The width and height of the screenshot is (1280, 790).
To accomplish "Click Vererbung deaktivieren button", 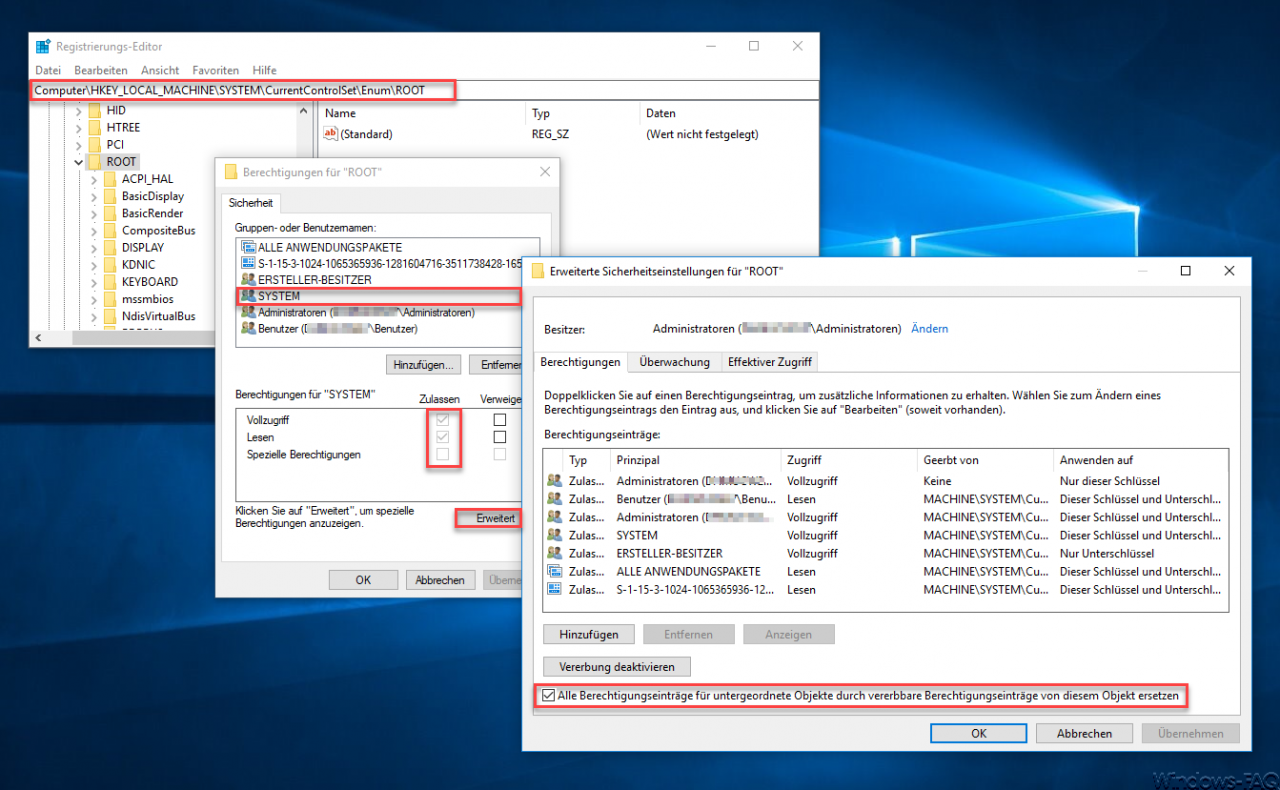I will coord(617,666).
